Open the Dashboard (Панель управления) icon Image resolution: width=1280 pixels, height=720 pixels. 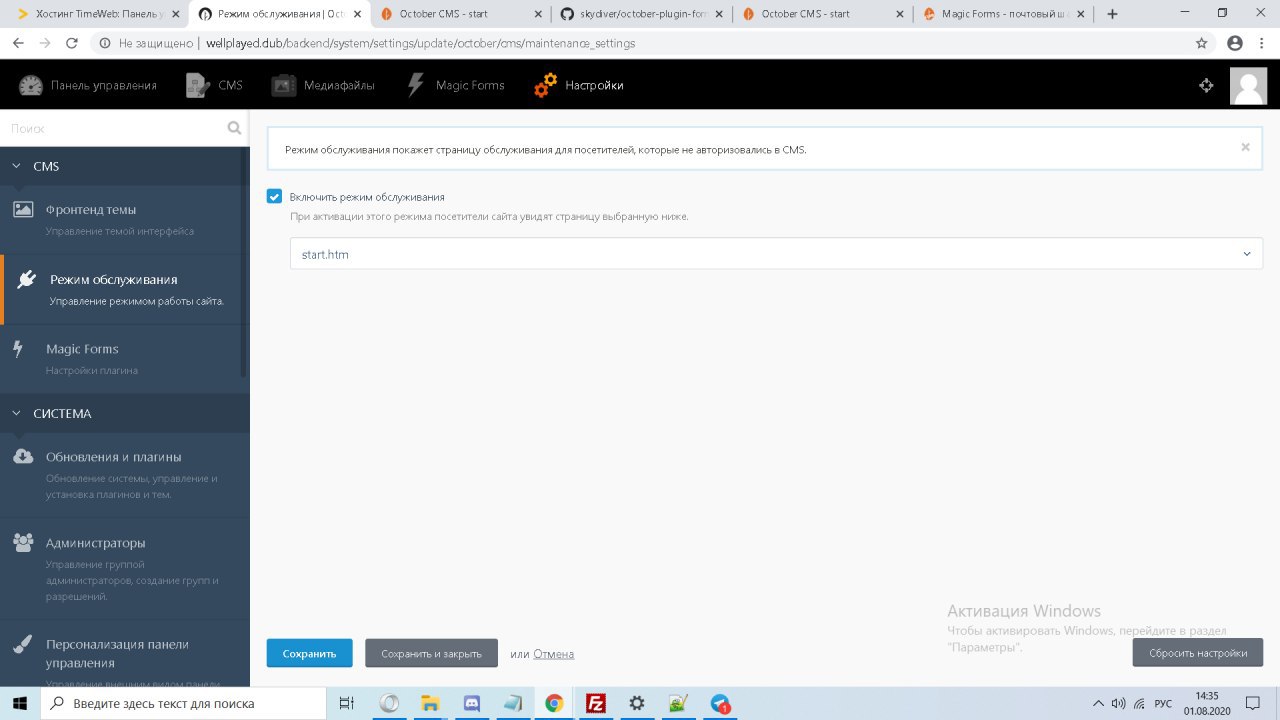31,85
